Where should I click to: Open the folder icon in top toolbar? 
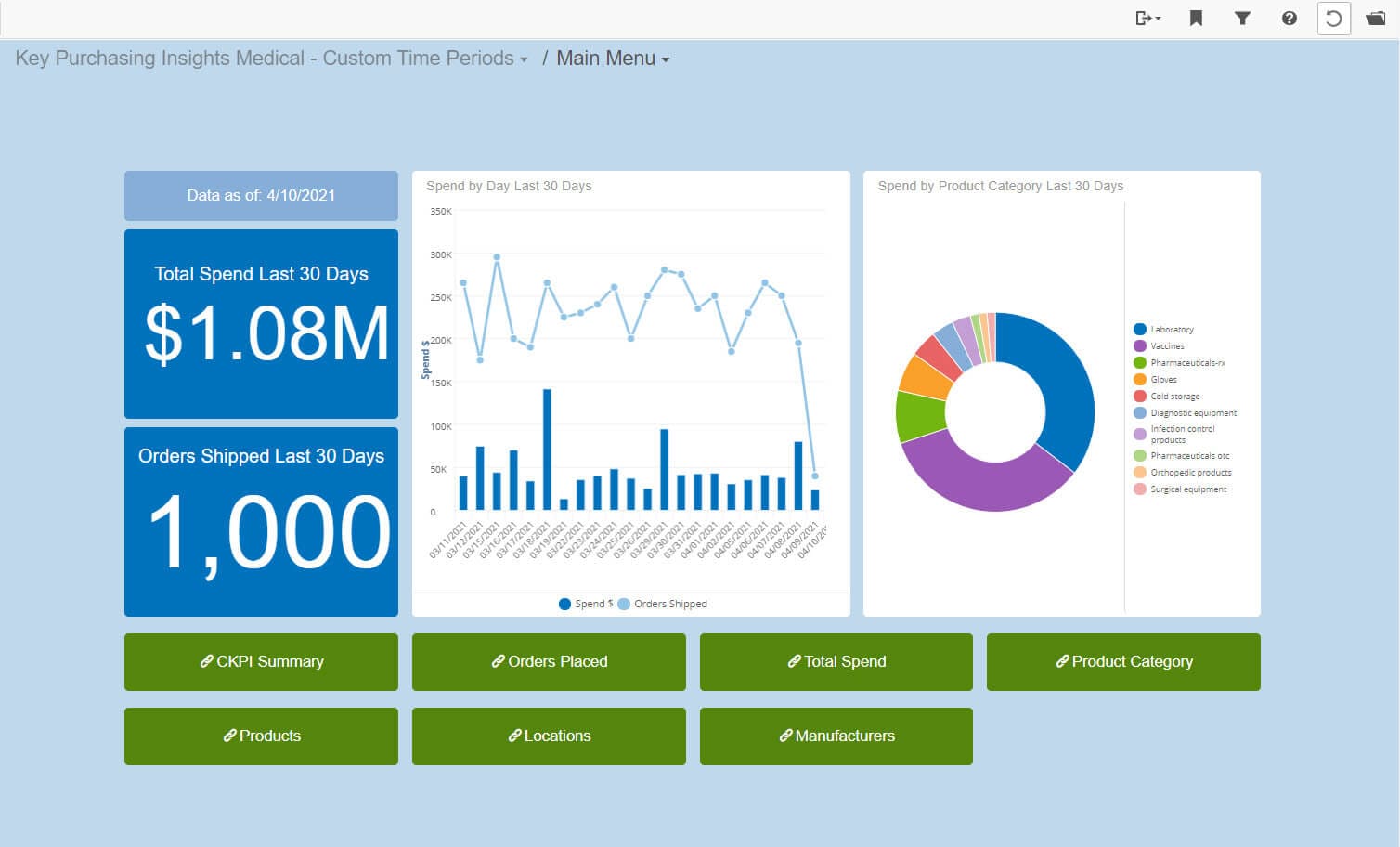point(1375,18)
